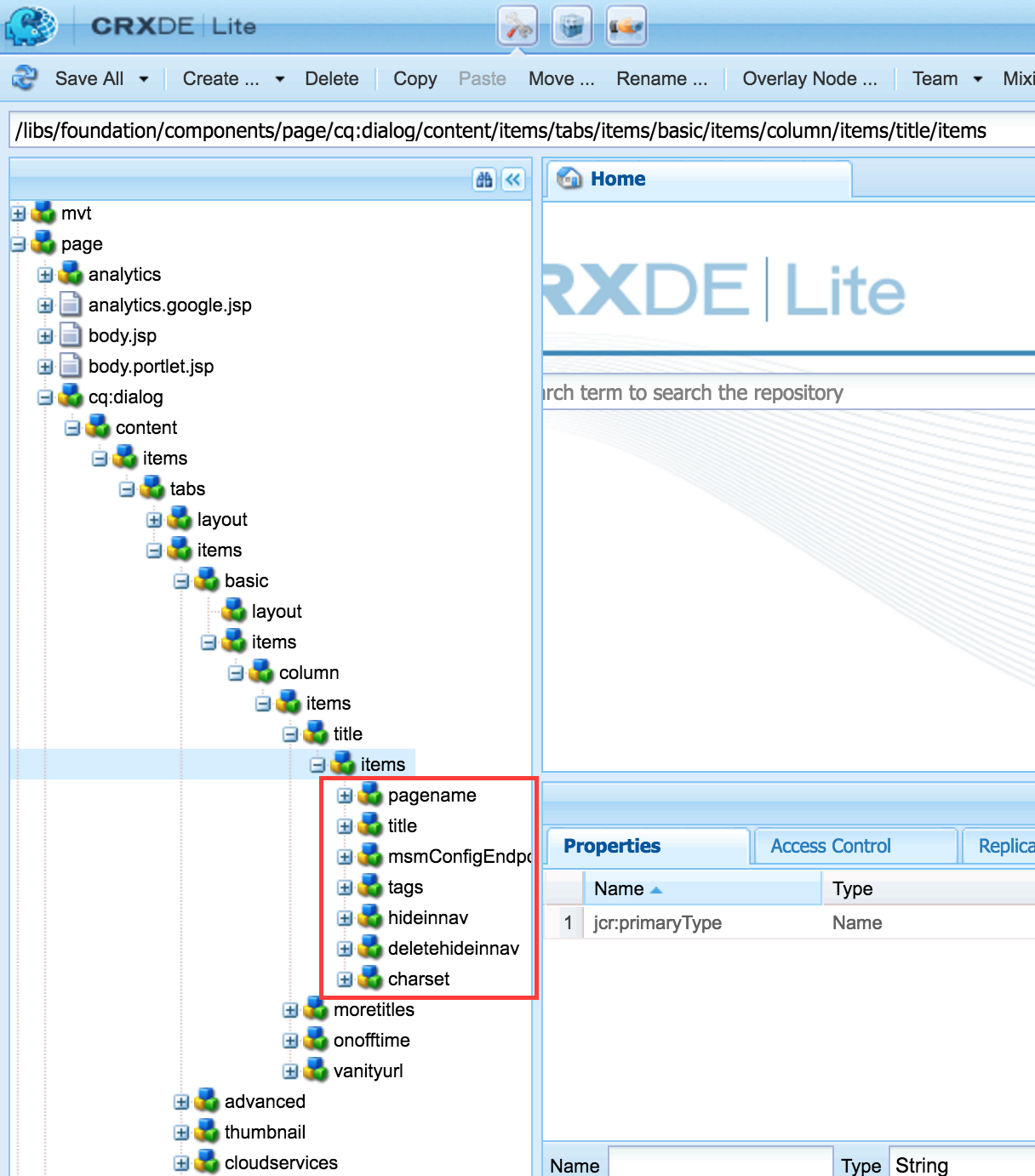The image size is (1035, 1176).
Task: Click the repository search term field
Action: [788, 392]
